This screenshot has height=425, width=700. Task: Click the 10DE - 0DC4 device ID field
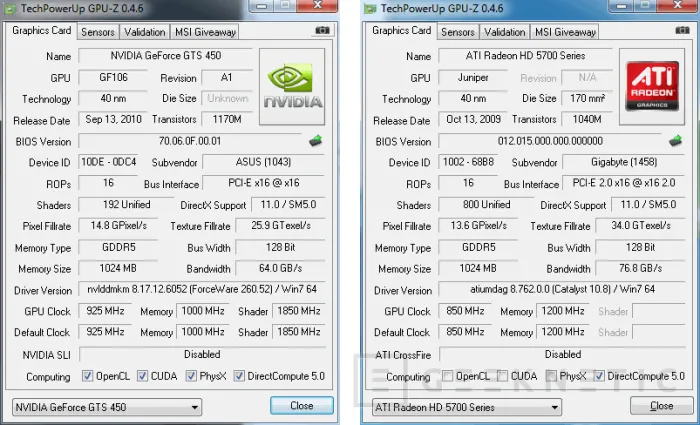108,162
